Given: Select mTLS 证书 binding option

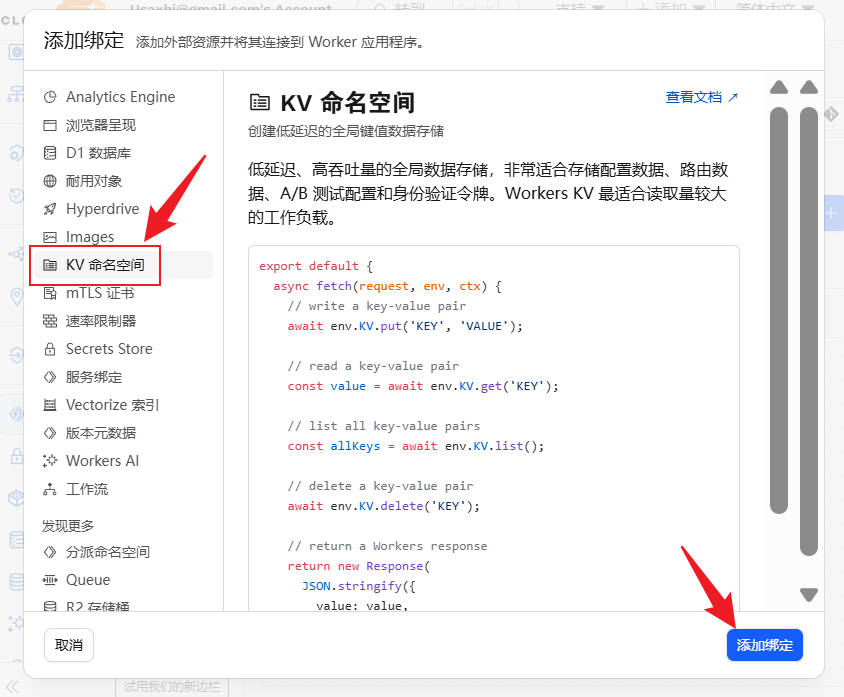Looking at the screenshot, I should pos(99,293).
